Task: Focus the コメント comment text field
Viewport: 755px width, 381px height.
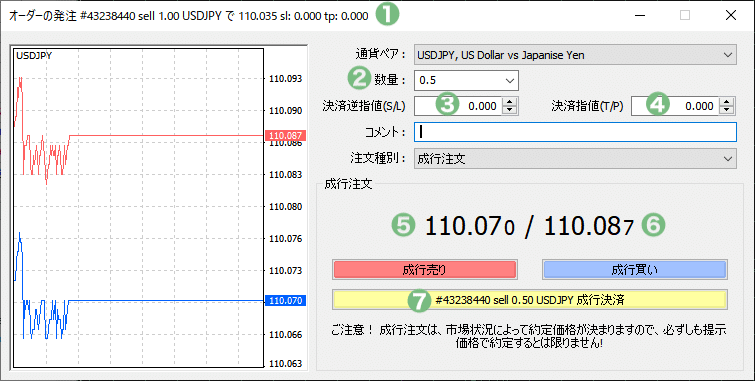Action: [x=575, y=132]
